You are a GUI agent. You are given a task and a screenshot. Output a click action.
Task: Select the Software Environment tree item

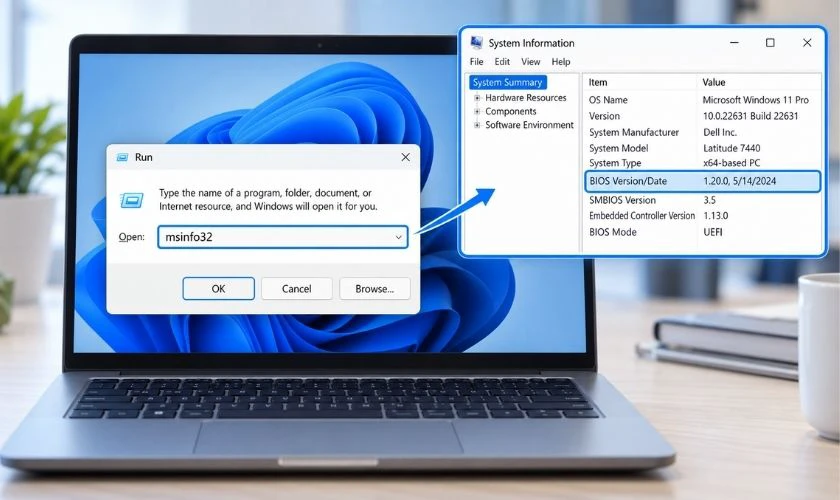(x=529, y=125)
